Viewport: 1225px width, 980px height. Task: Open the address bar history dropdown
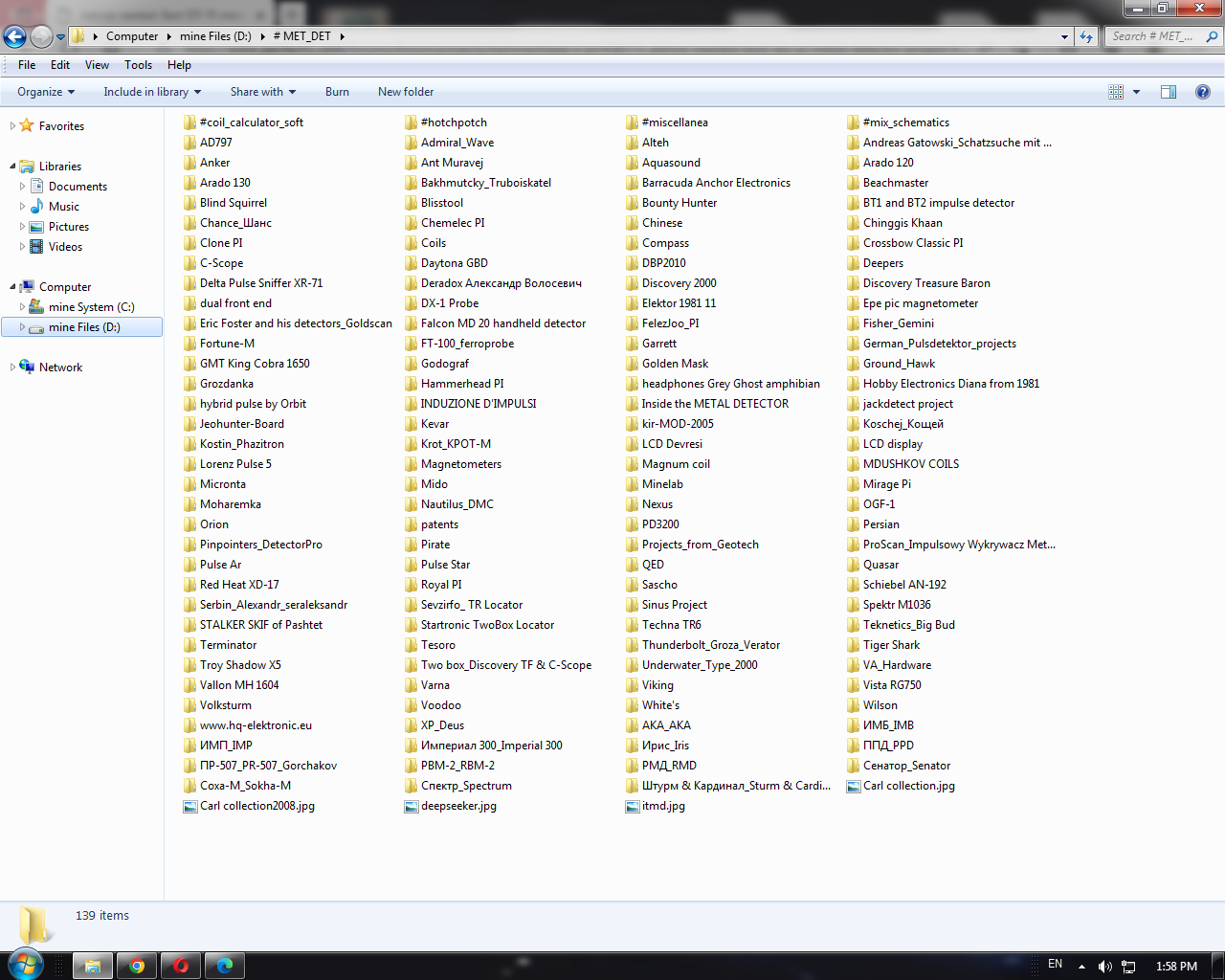pos(1064,36)
